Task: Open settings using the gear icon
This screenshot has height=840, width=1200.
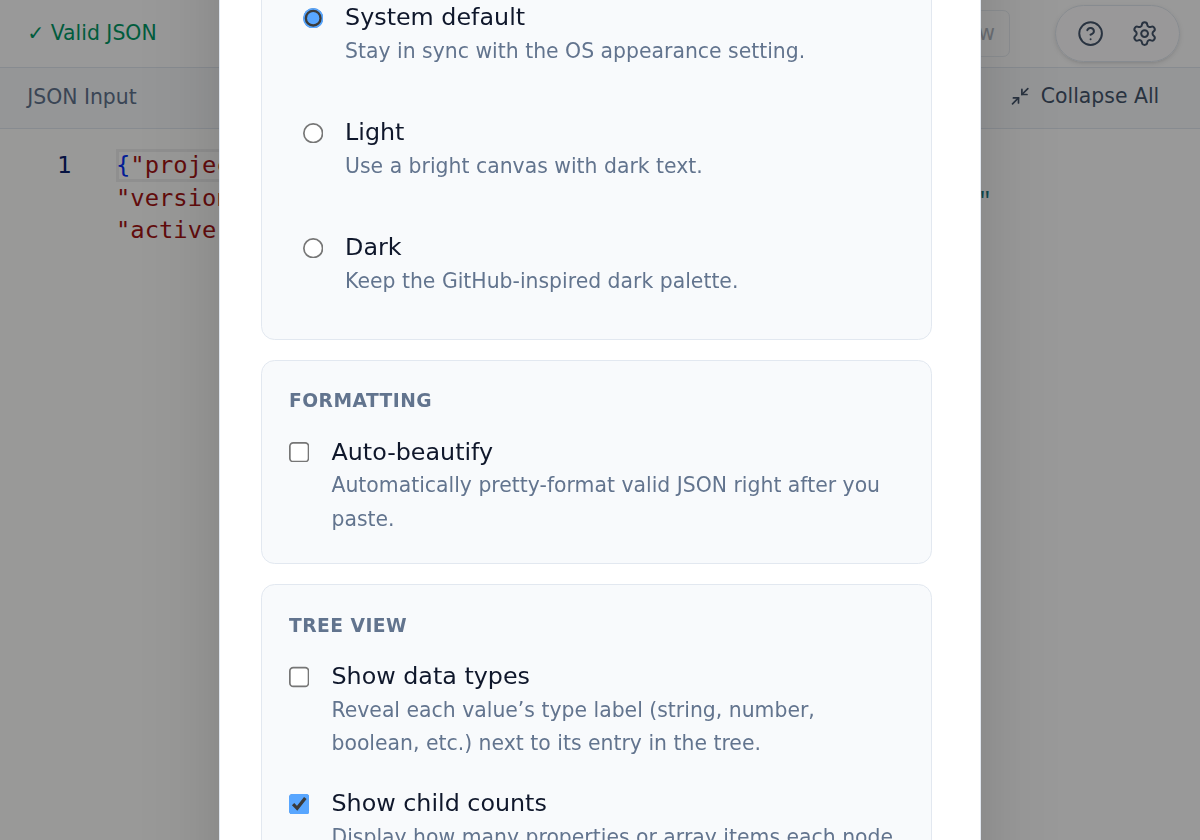Action: [x=1144, y=33]
